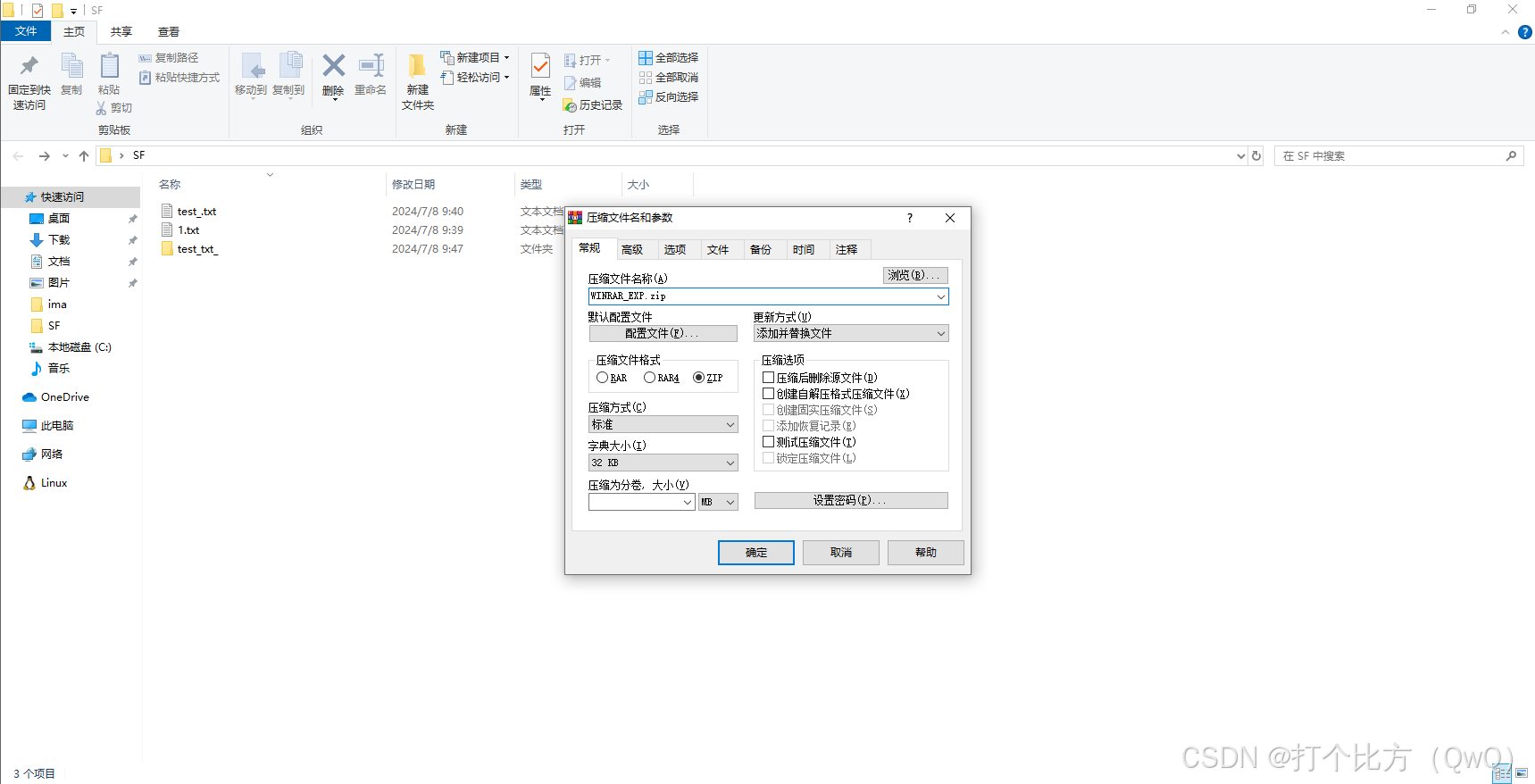Image resolution: width=1535 pixels, height=784 pixels.
Task: Open the Copy to command
Action: [288, 75]
